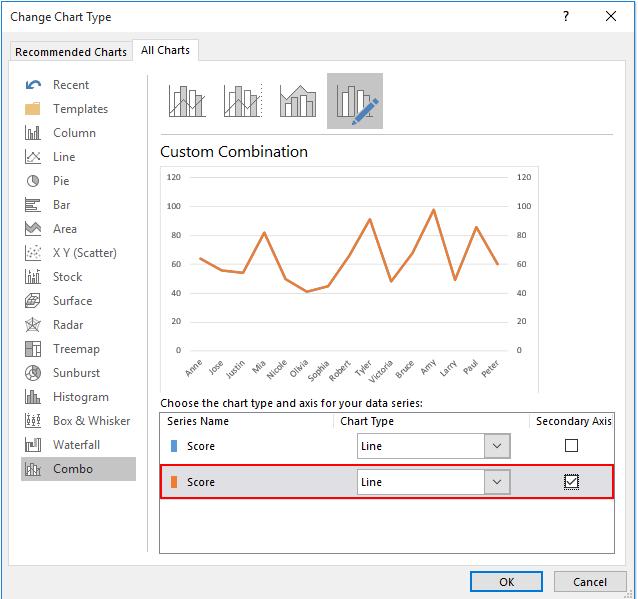
Task: Close the Change Chart Type dialog
Action: 610,16
